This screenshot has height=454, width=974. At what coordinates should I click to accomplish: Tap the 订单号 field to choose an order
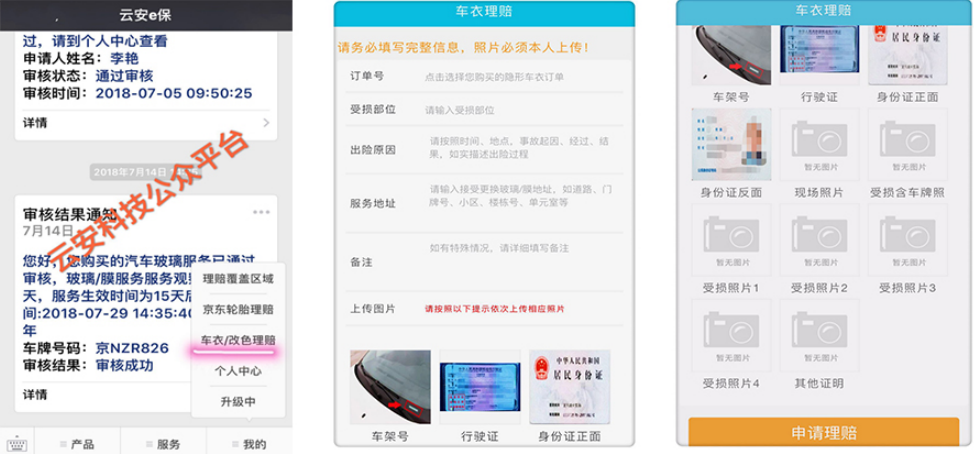coord(484,77)
